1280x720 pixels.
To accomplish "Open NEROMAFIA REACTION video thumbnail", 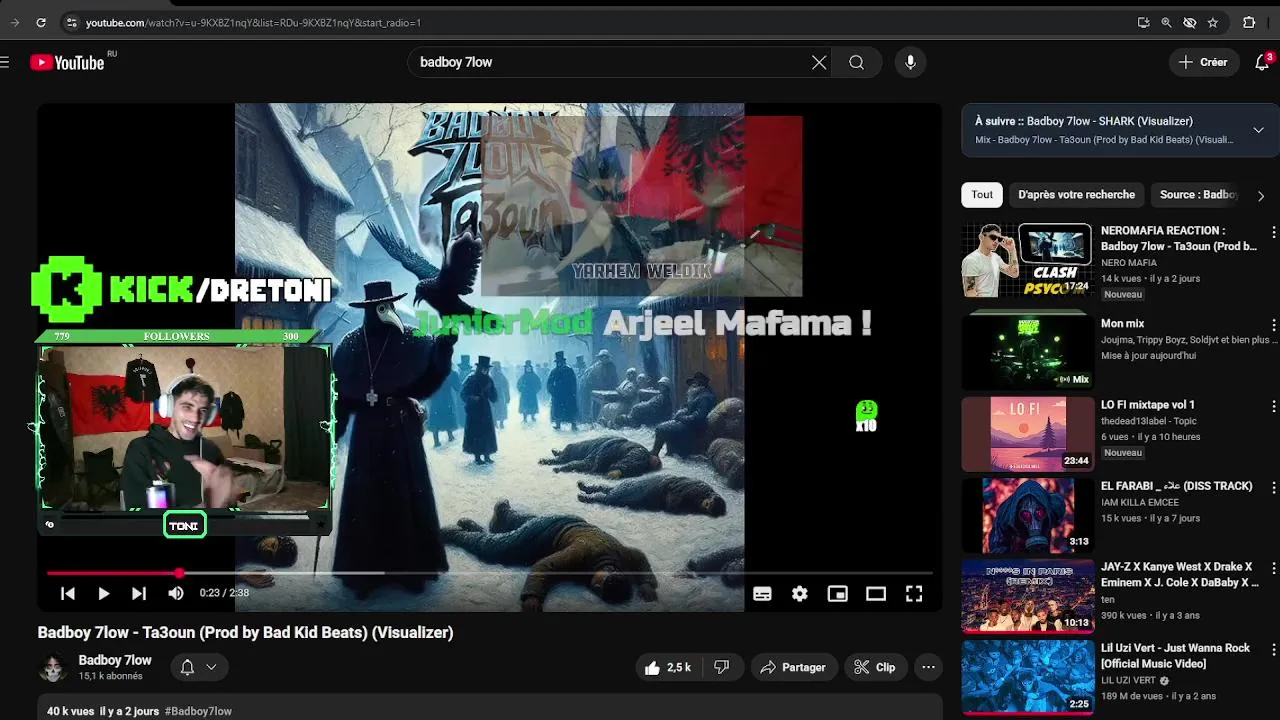I will [x=1028, y=260].
